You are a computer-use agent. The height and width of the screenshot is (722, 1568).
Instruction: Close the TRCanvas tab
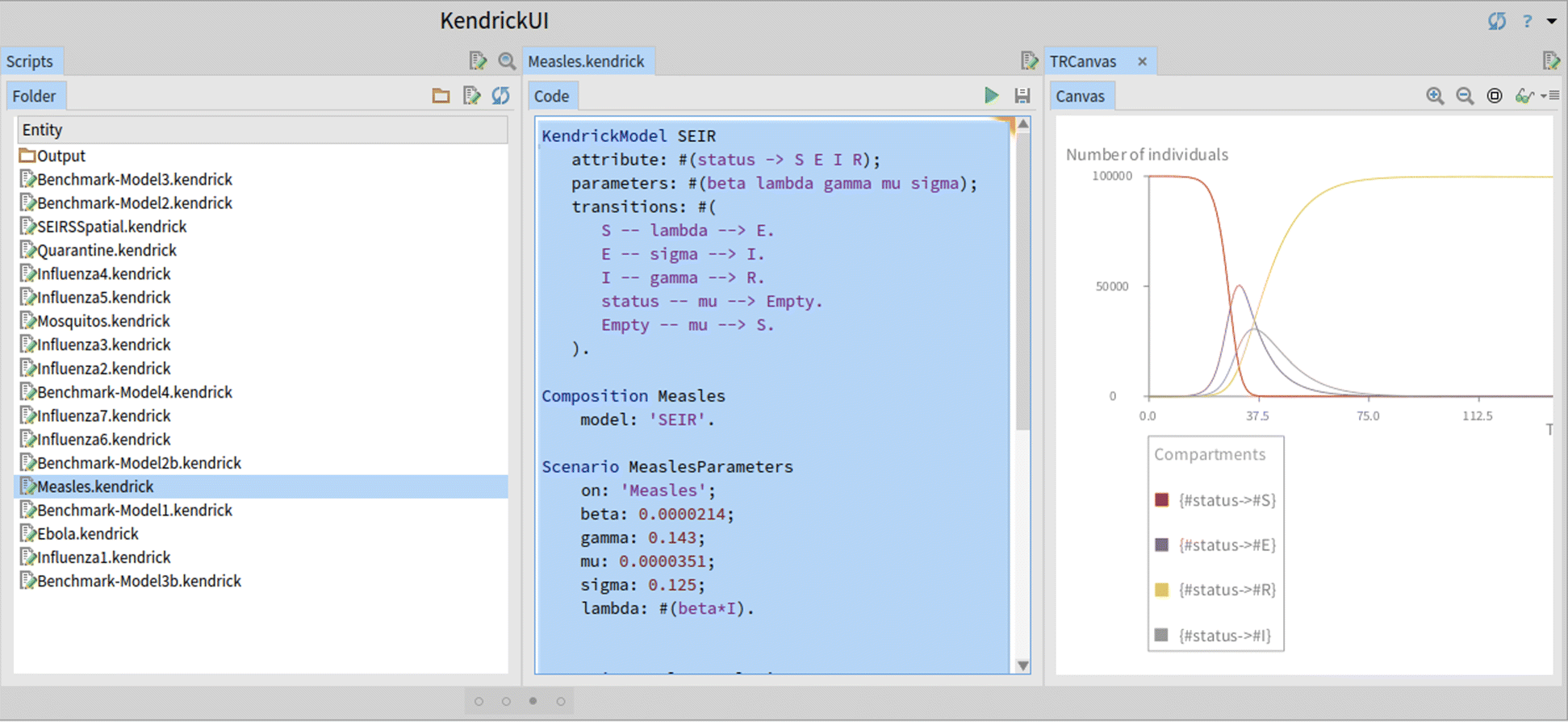pyautogui.click(x=1142, y=61)
